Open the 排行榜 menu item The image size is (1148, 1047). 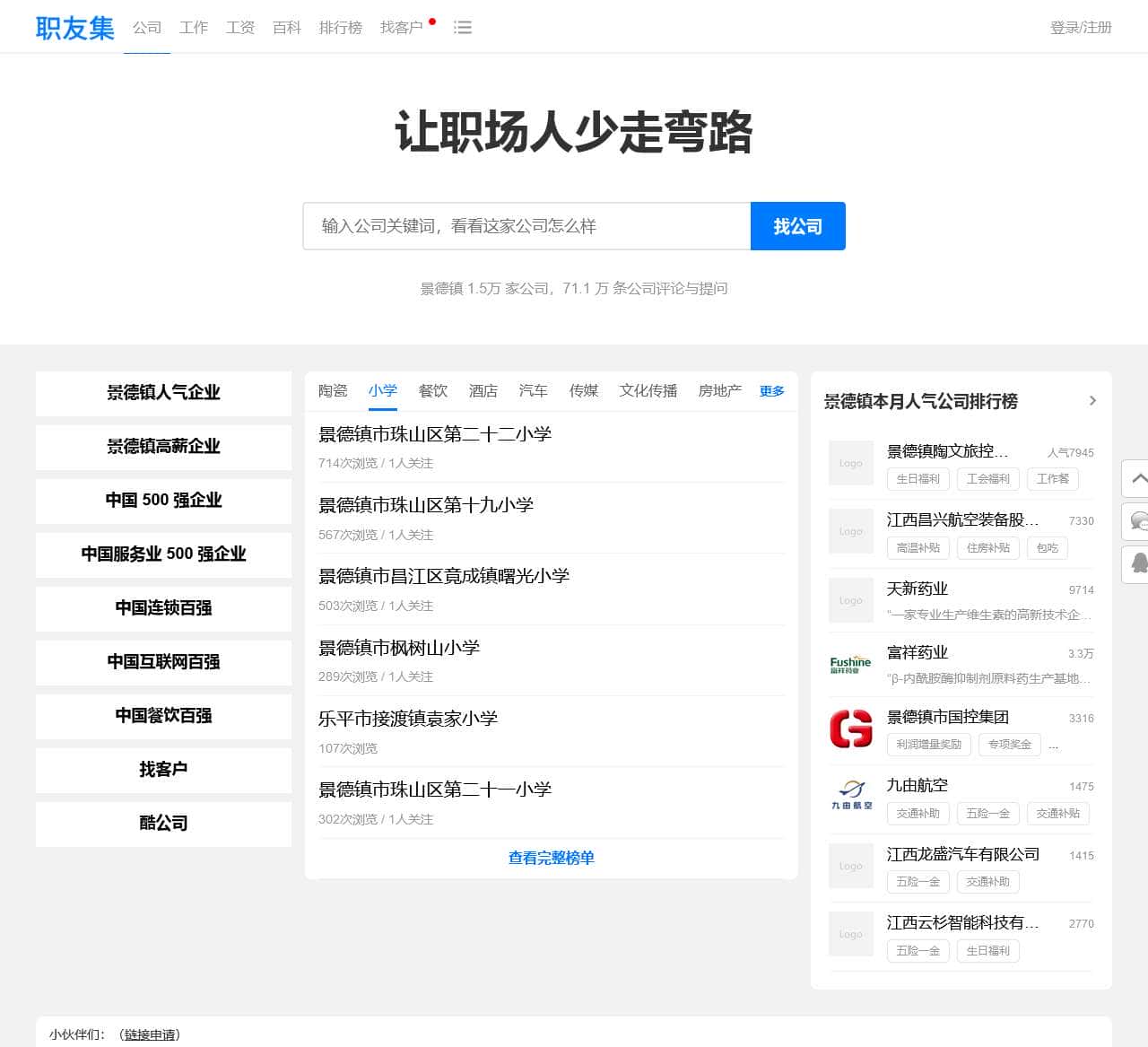(340, 27)
